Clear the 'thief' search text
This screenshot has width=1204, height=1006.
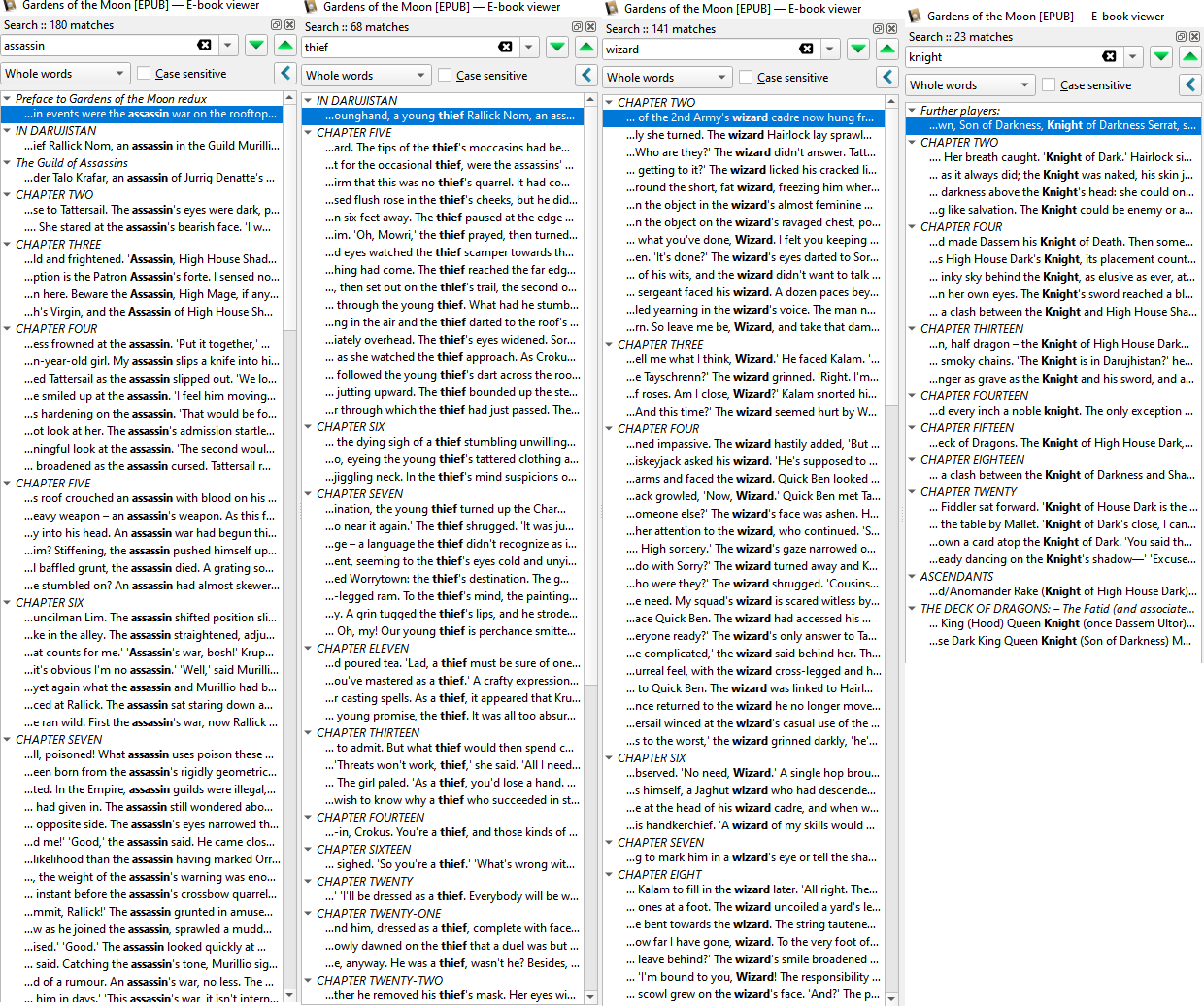pos(505,47)
